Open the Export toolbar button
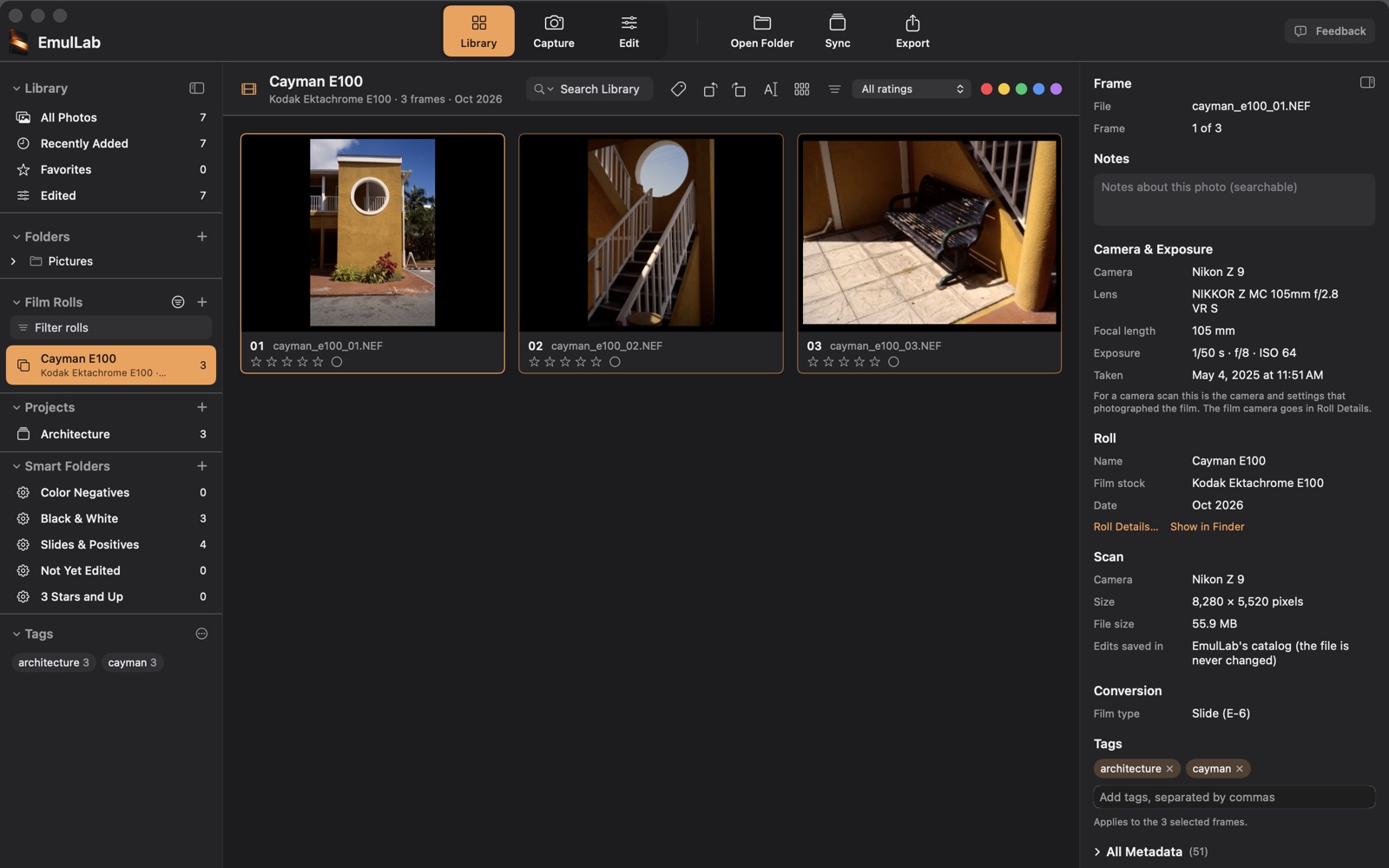Image resolution: width=1389 pixels, height=868 pixels. pos(912,31)
